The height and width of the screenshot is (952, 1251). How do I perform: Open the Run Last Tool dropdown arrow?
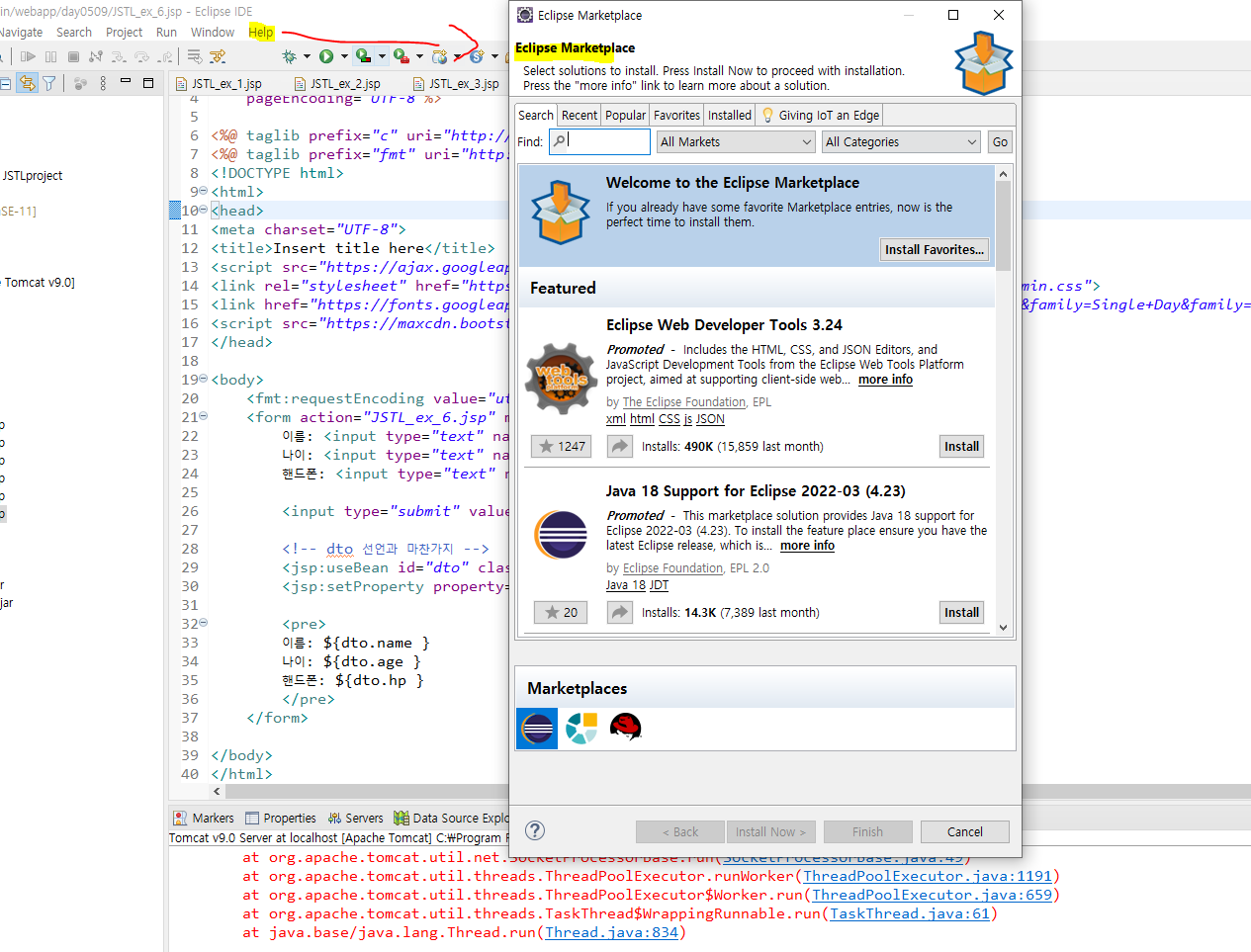(x=419, y=56)
